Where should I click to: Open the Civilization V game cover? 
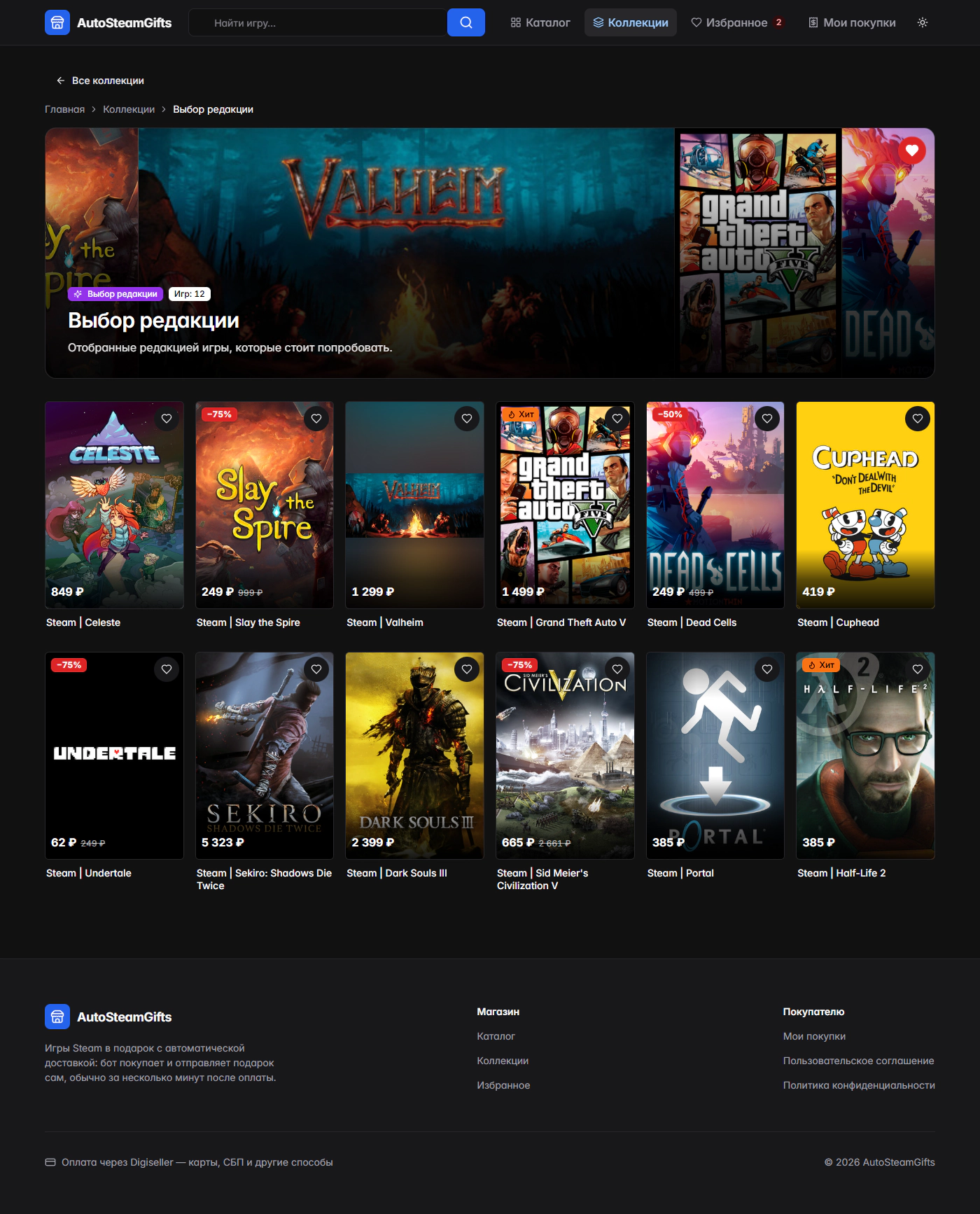tap(565, 755)
